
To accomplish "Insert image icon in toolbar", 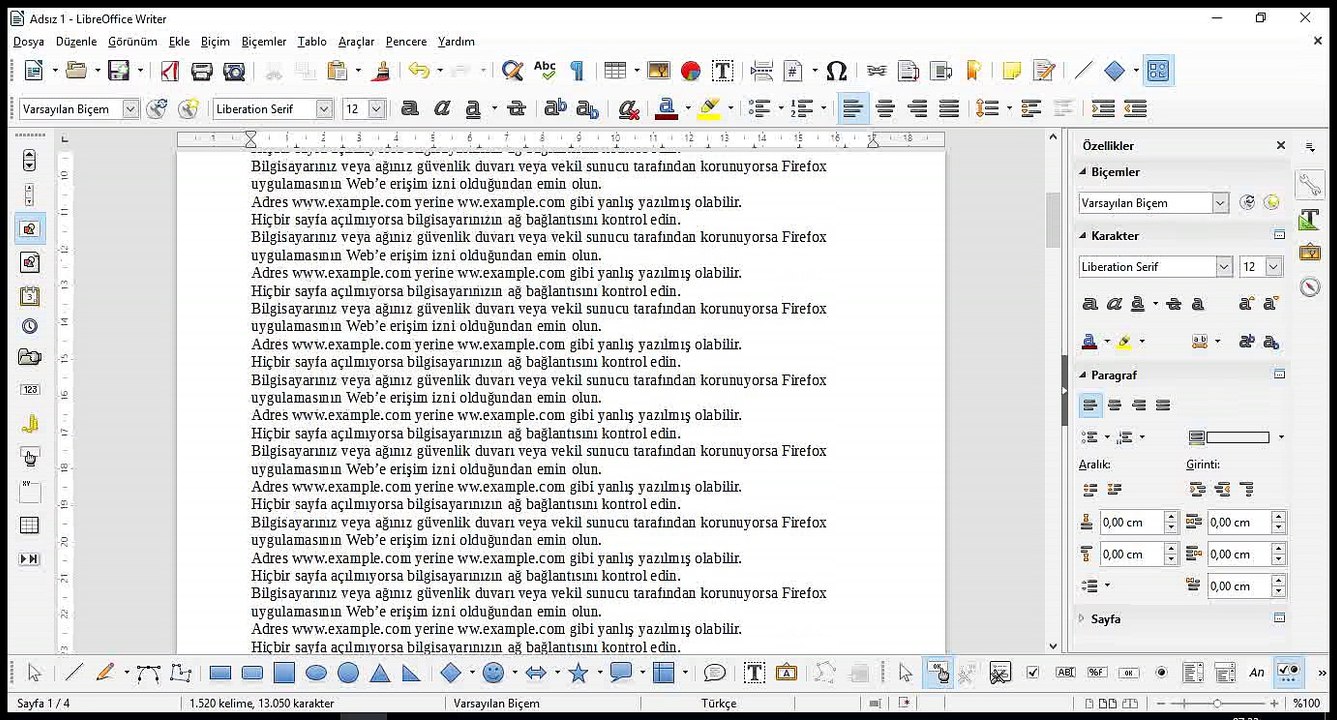I will tap(658, 71).
